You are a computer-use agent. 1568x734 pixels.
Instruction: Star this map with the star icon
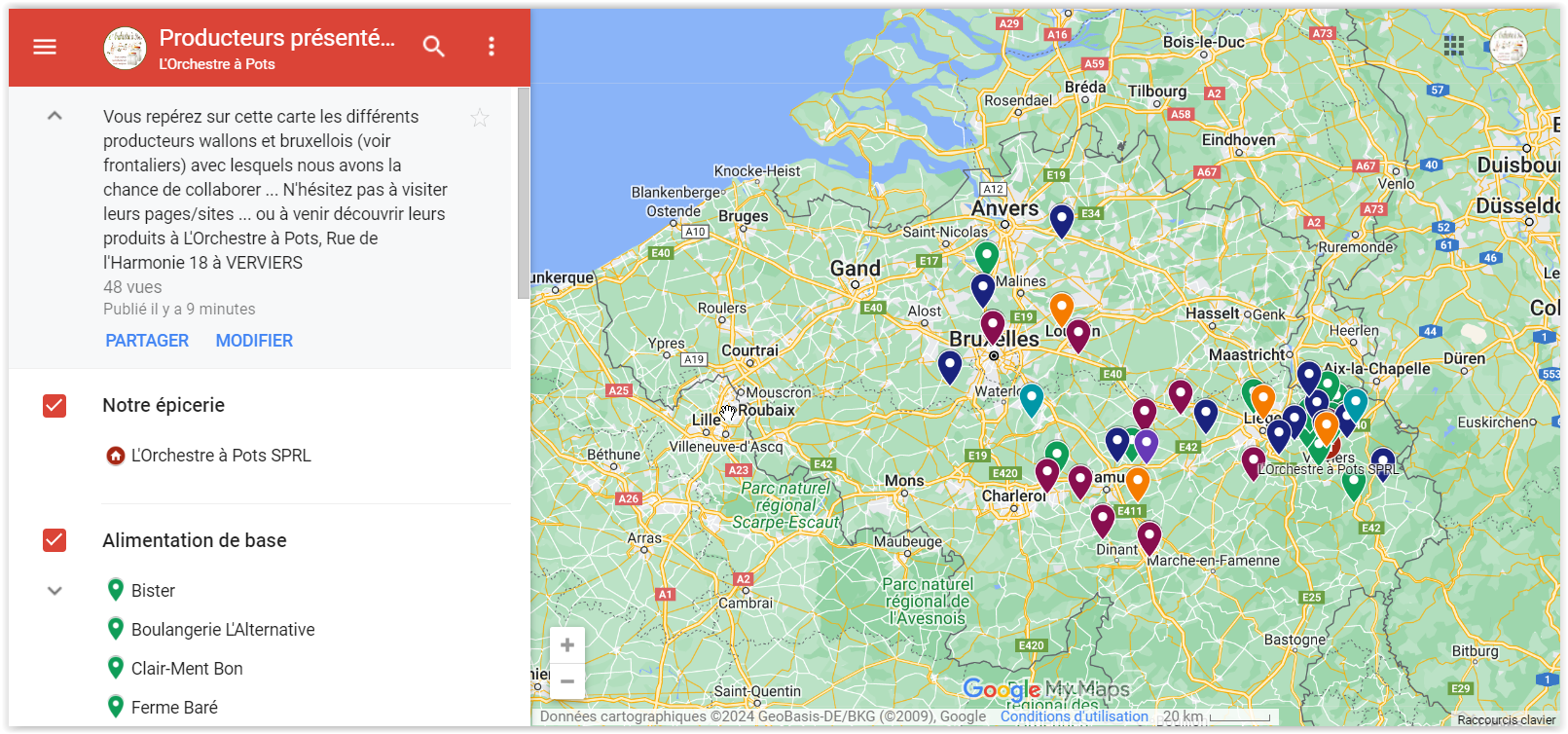pyautogui.click(x=480, y=118)
